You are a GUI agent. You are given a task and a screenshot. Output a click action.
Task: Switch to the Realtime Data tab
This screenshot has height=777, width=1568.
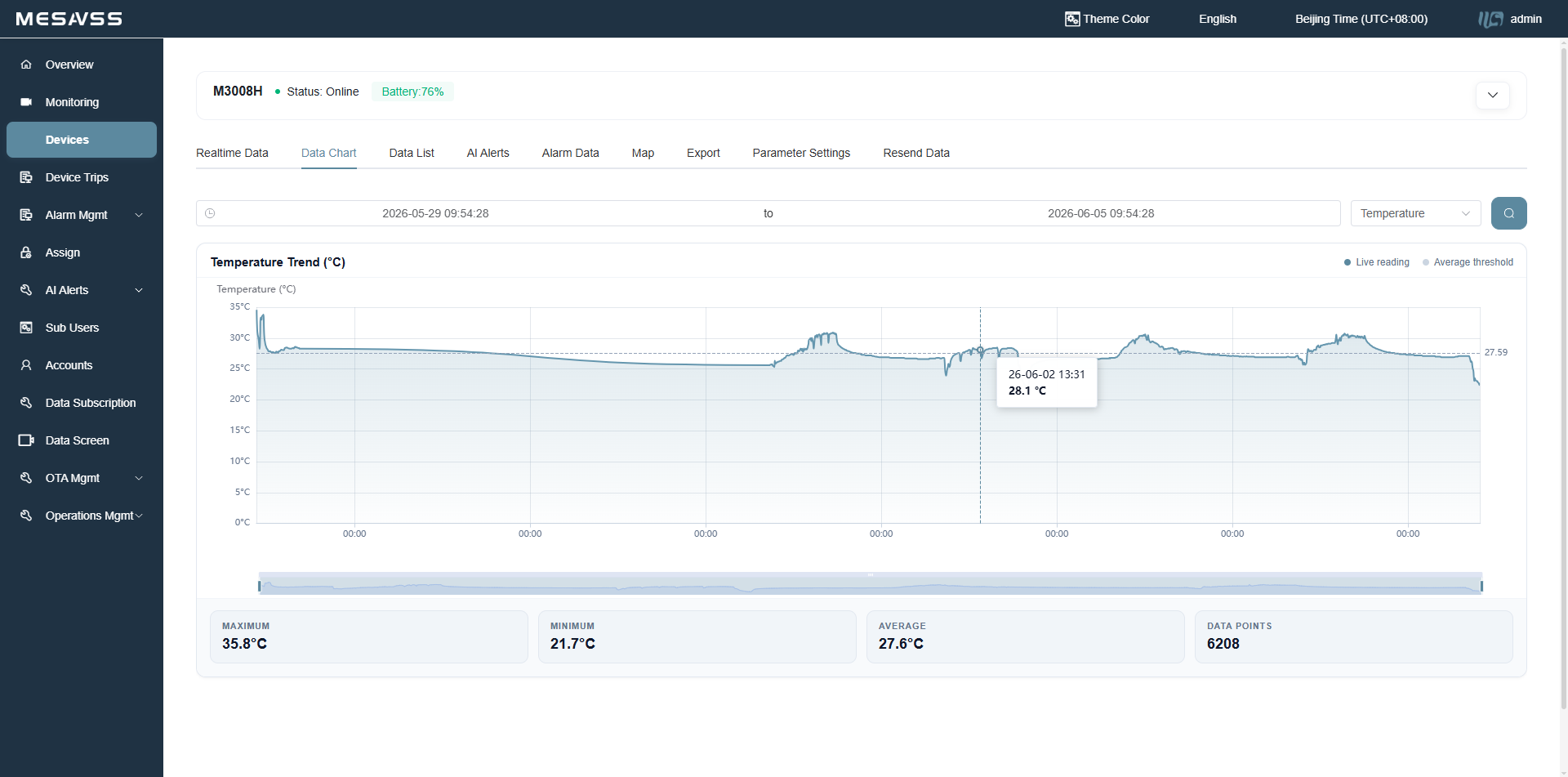[232, 153]
